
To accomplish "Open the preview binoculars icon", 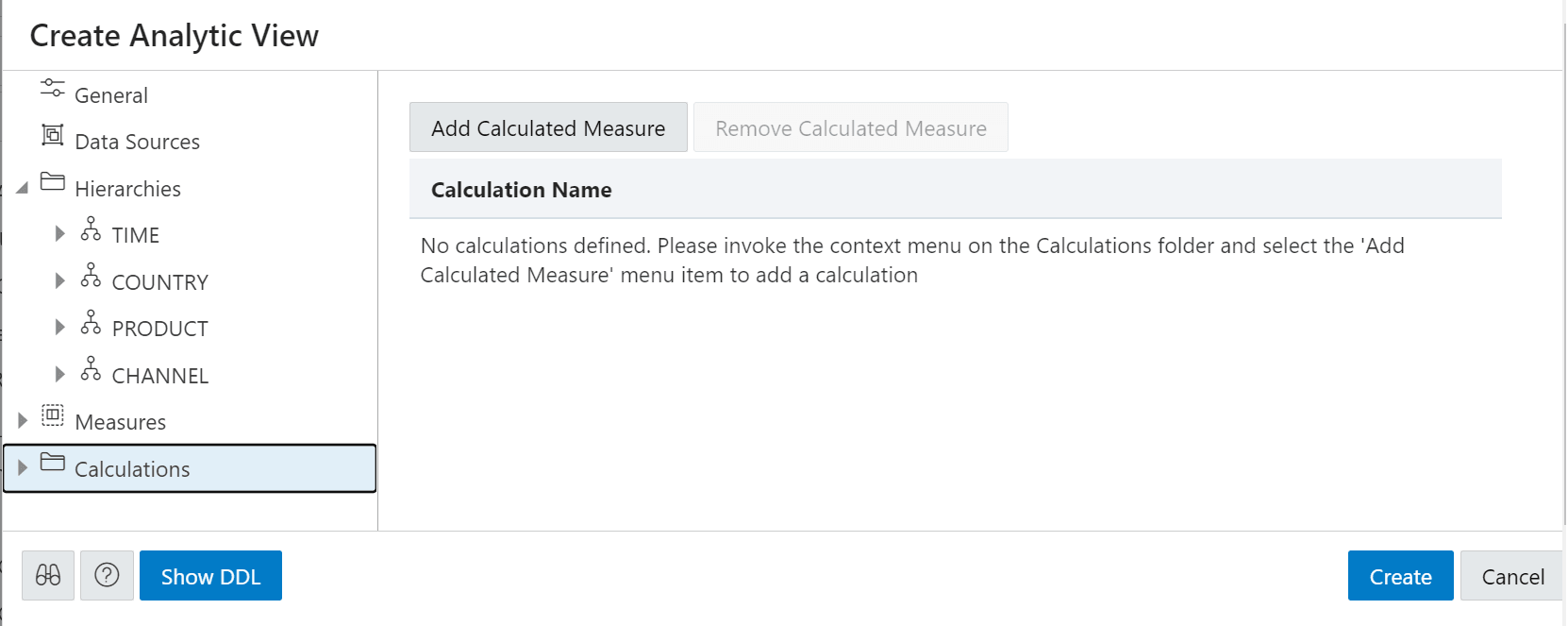I will coord(47,575).
